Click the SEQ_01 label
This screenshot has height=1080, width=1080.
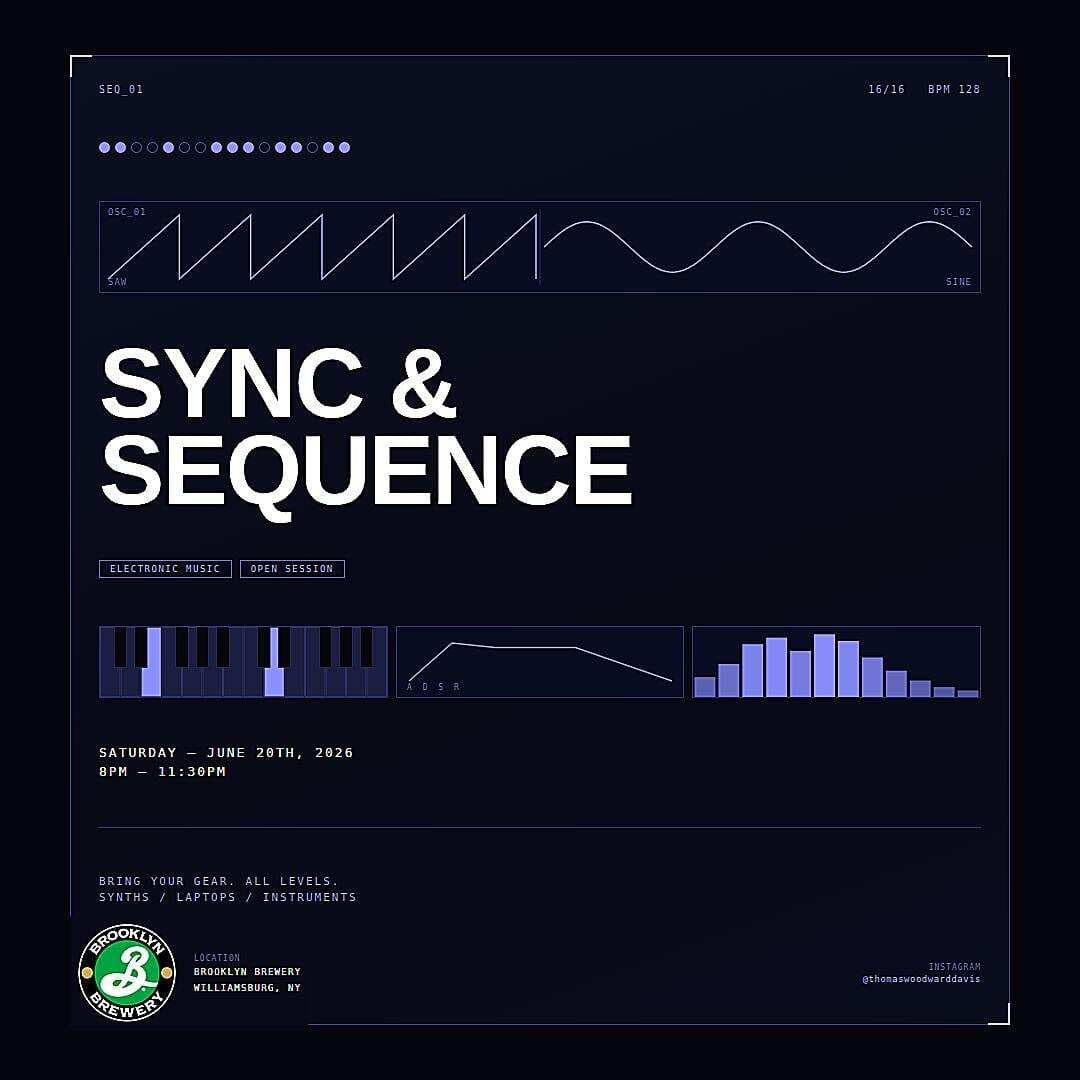121,89
